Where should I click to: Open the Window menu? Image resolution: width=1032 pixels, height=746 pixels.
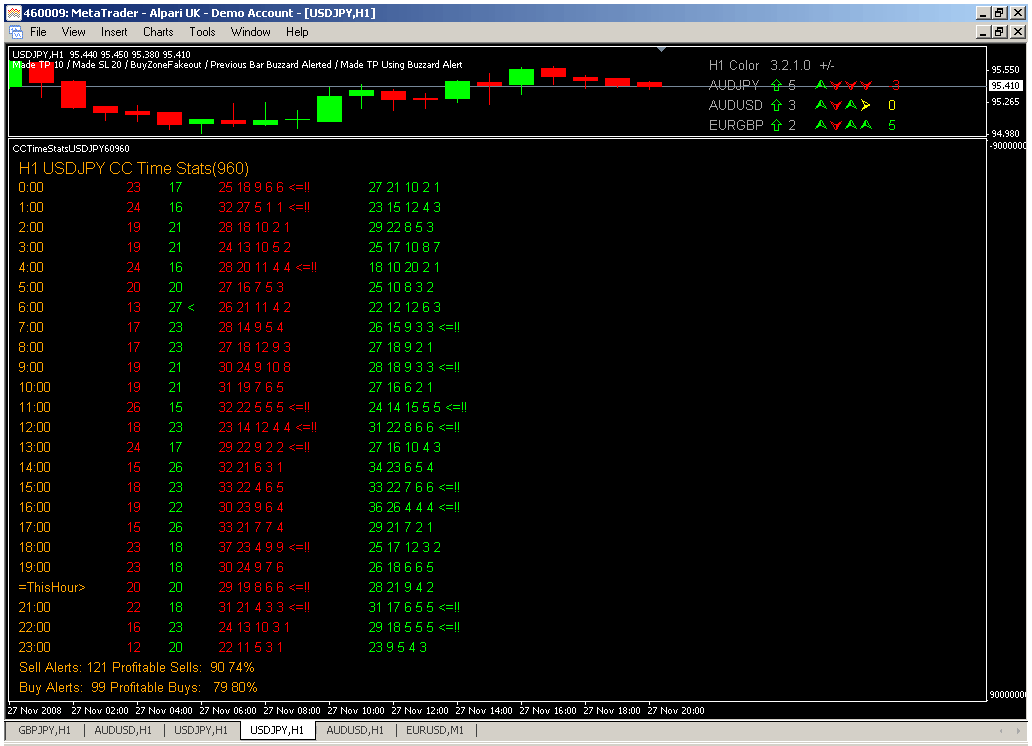250,32
